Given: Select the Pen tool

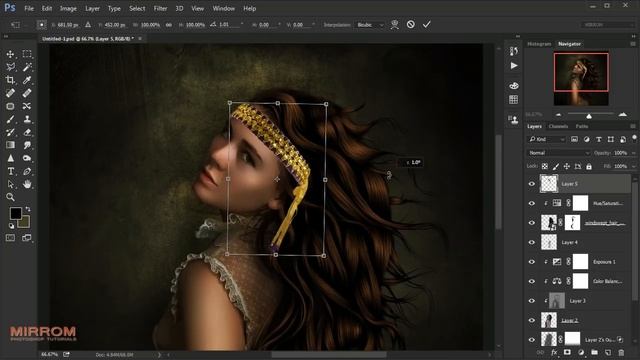Looking at the screenshot, I should 27,171.
